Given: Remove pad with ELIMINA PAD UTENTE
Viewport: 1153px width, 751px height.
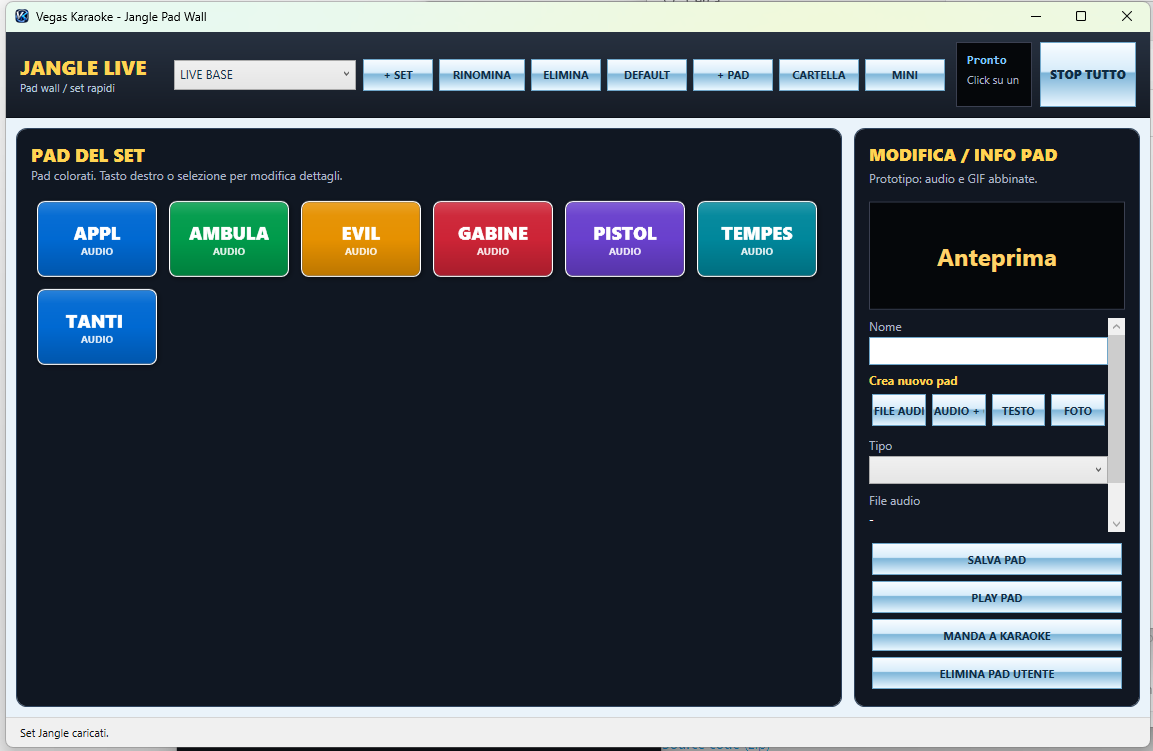Looking at the screenshot, I should pos(996,673).
